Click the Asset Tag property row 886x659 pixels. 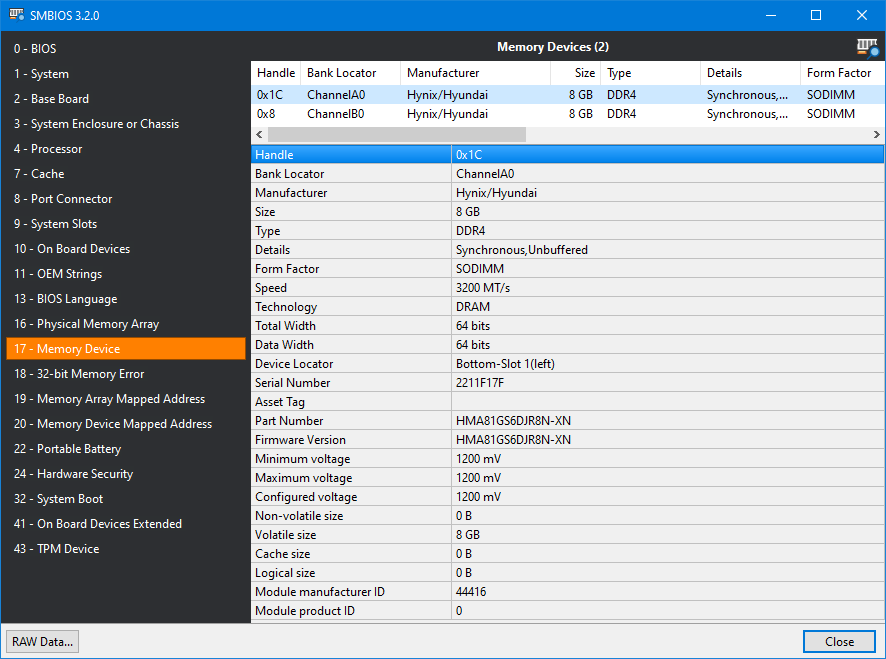(567, 402)
